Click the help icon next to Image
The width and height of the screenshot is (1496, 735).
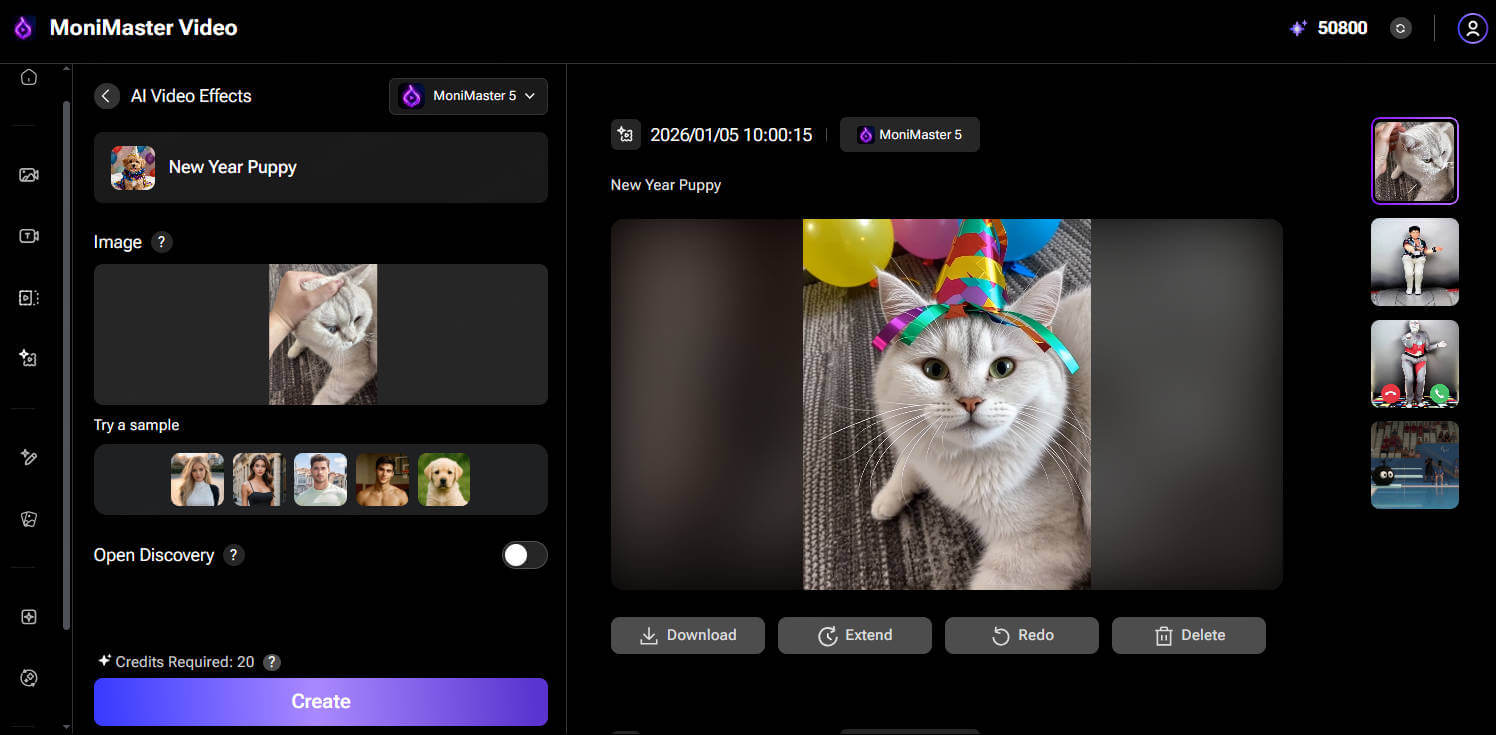pos(162,242)
